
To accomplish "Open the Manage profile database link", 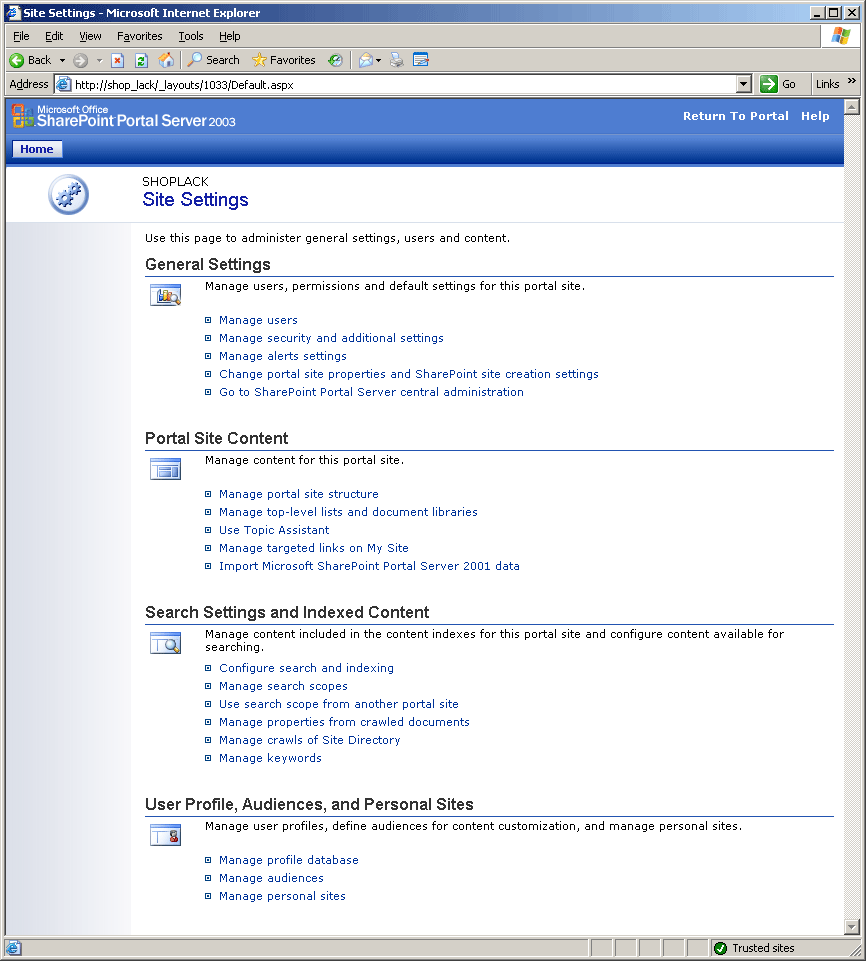I will (x=289, y=860).
